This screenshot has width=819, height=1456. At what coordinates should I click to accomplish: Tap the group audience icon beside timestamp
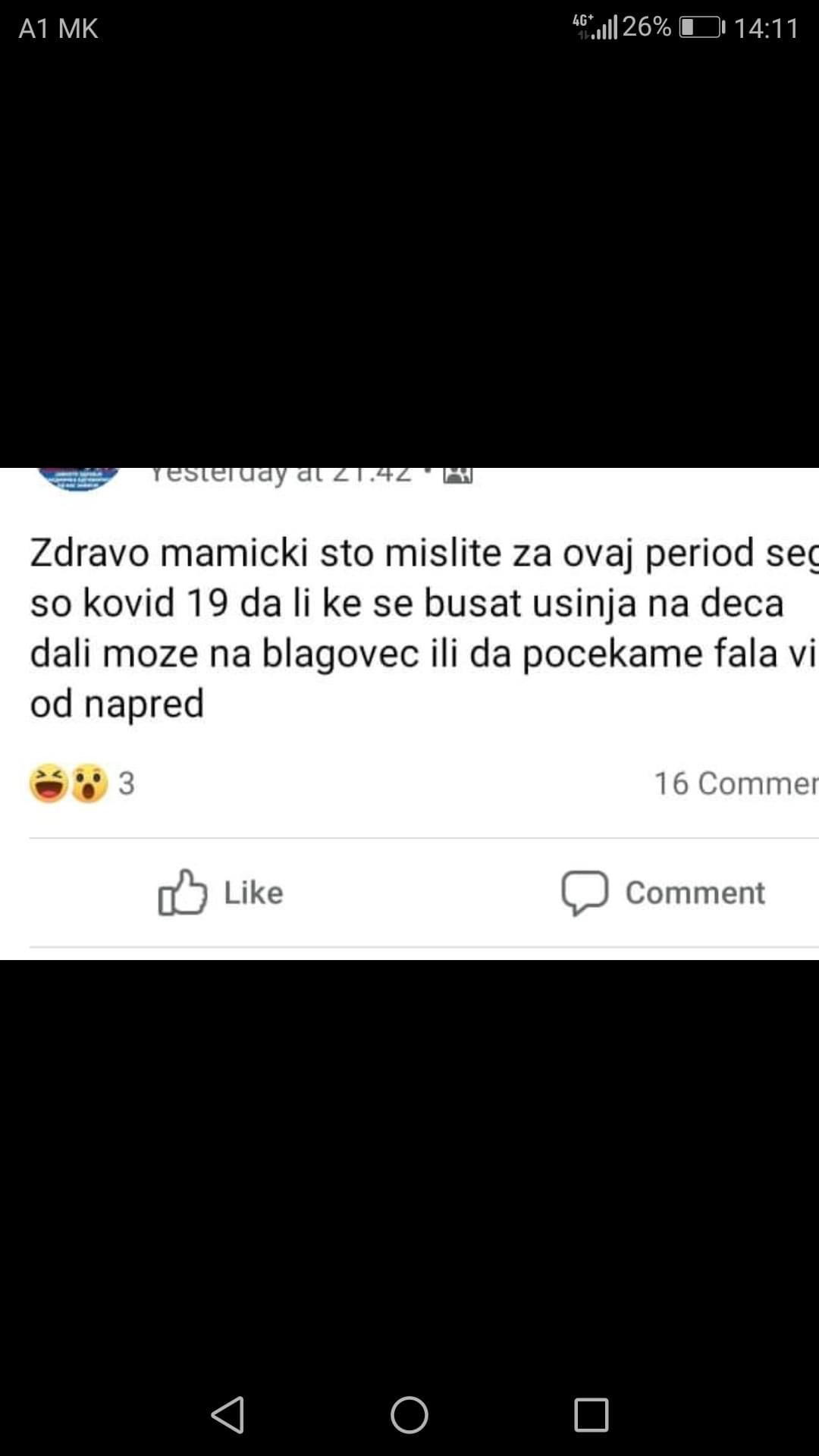458,475
